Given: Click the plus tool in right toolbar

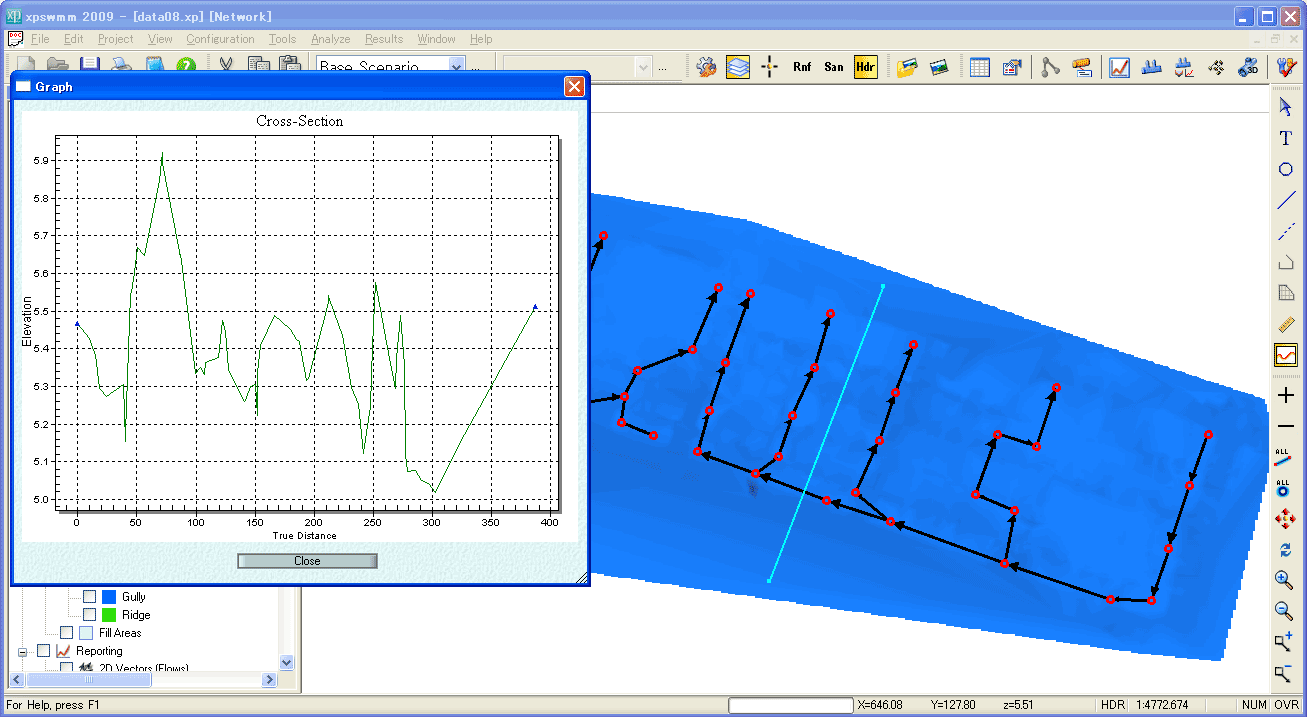Looking at the screenshot, I should tap(1286, 395).
